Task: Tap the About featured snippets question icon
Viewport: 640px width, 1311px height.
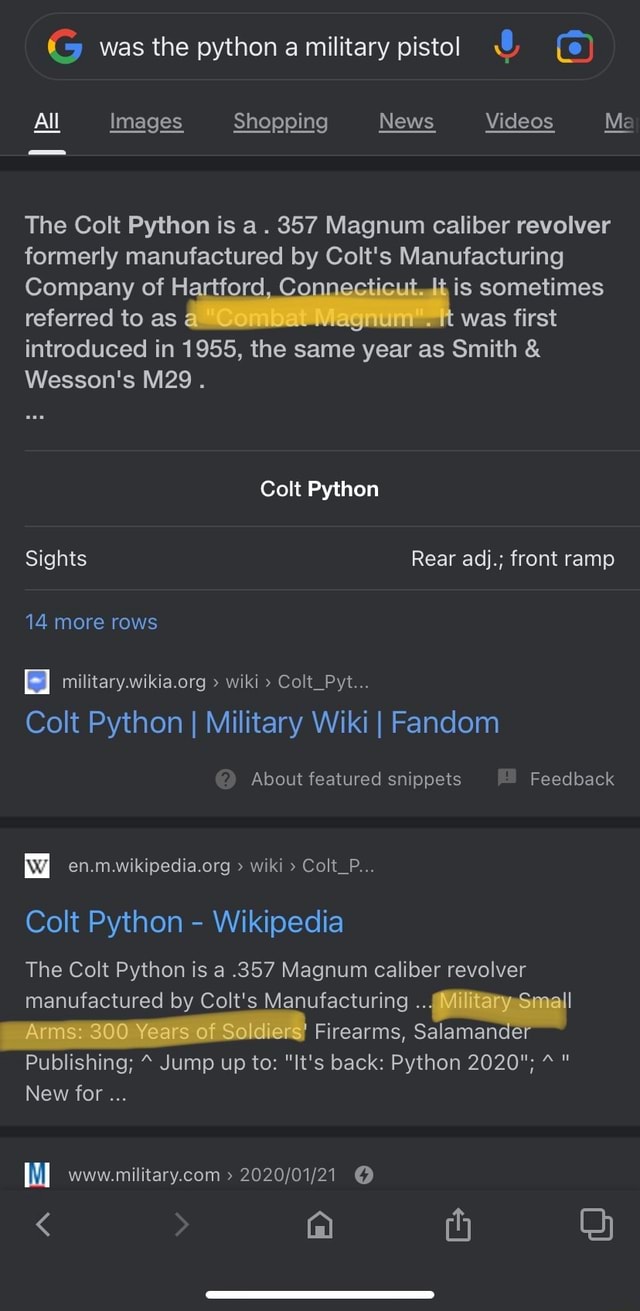Action: [226, 779]
